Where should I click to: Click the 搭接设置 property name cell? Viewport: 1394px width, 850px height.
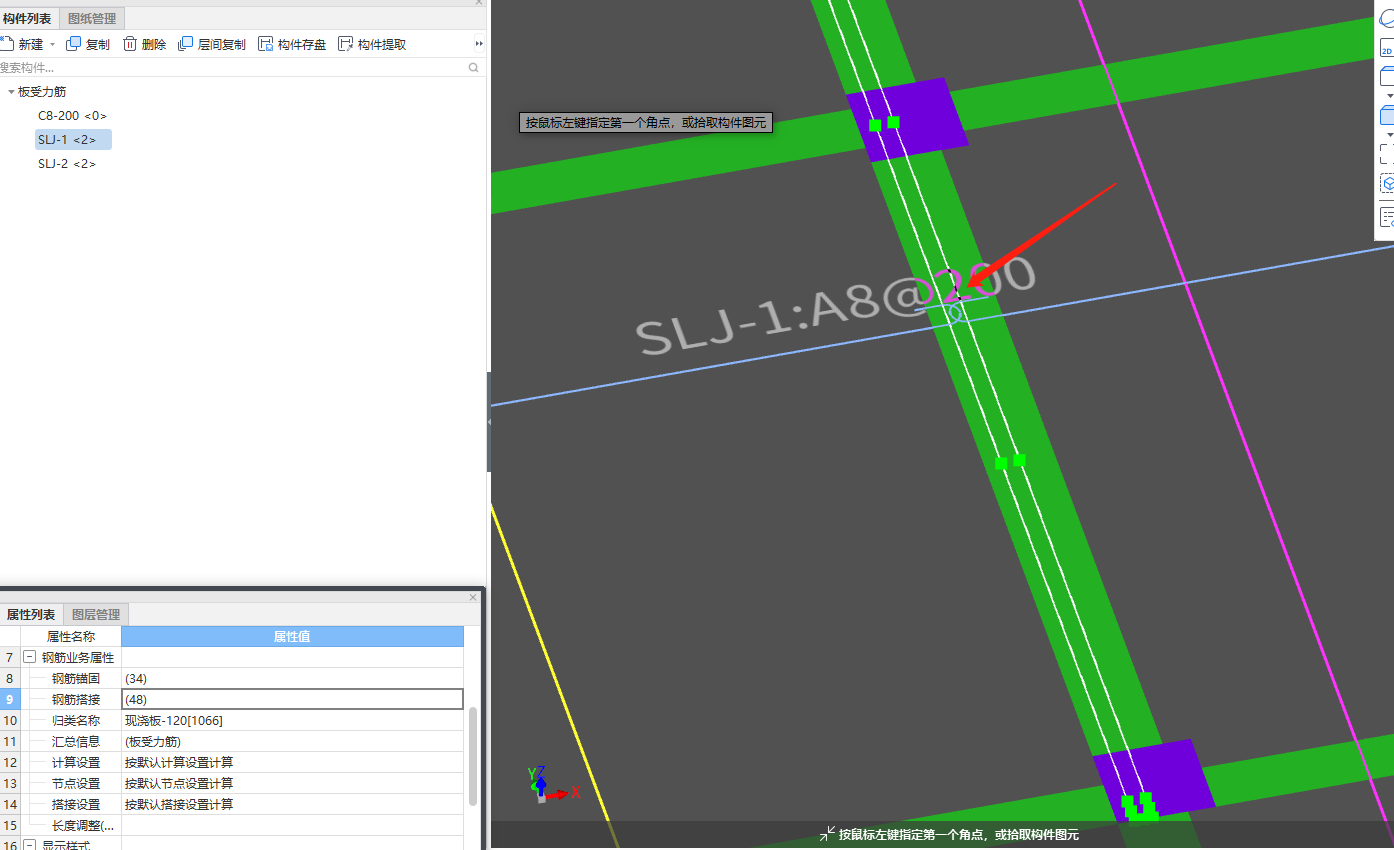76,804
